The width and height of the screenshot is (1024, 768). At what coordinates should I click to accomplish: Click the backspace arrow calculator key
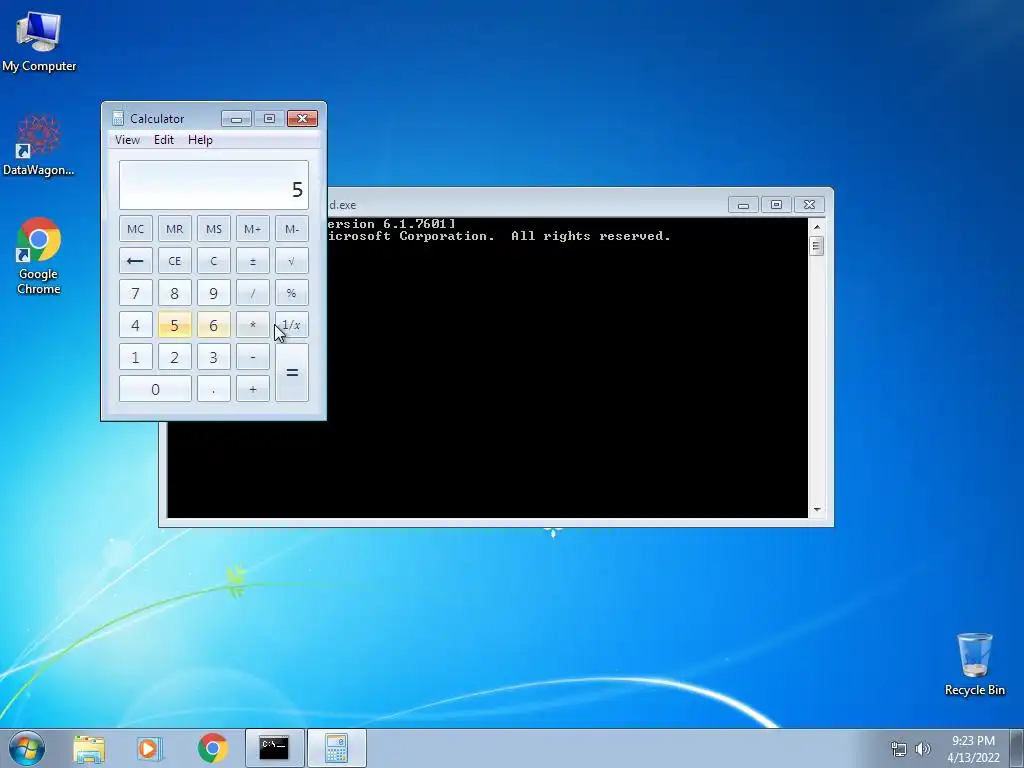pyautogui.click(x=136, y=261)
